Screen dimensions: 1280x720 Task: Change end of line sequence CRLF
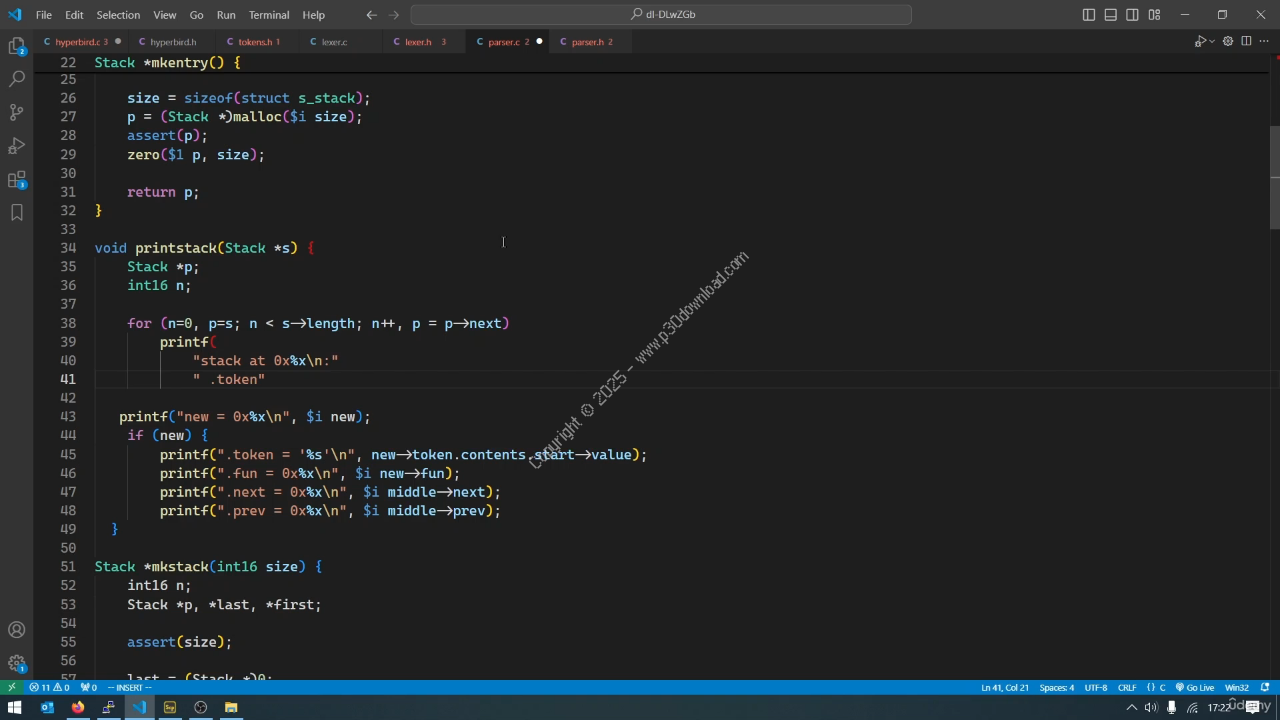[1127, 687]
